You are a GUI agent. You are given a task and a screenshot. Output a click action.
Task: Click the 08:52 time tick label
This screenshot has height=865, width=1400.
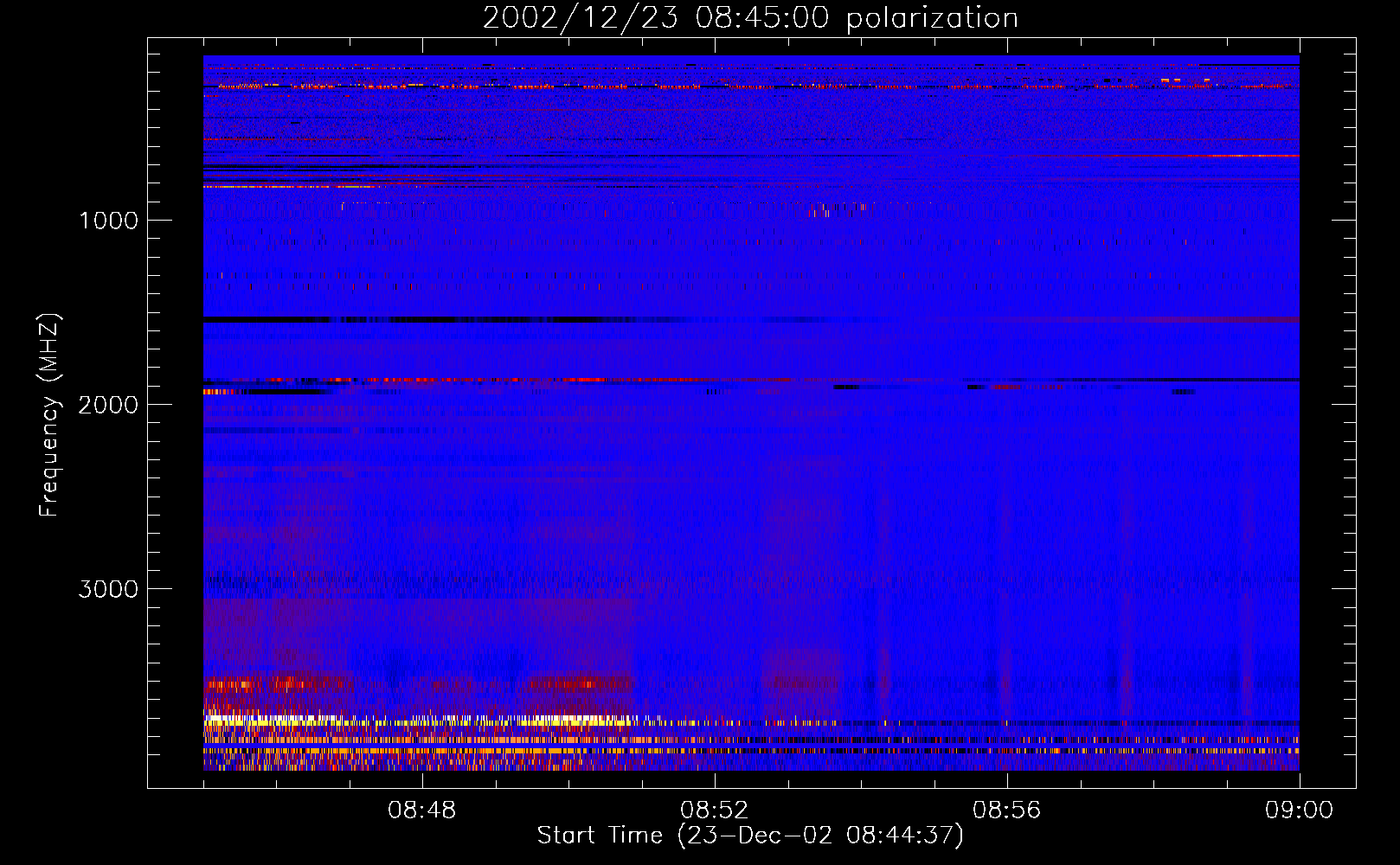[714, 811]
